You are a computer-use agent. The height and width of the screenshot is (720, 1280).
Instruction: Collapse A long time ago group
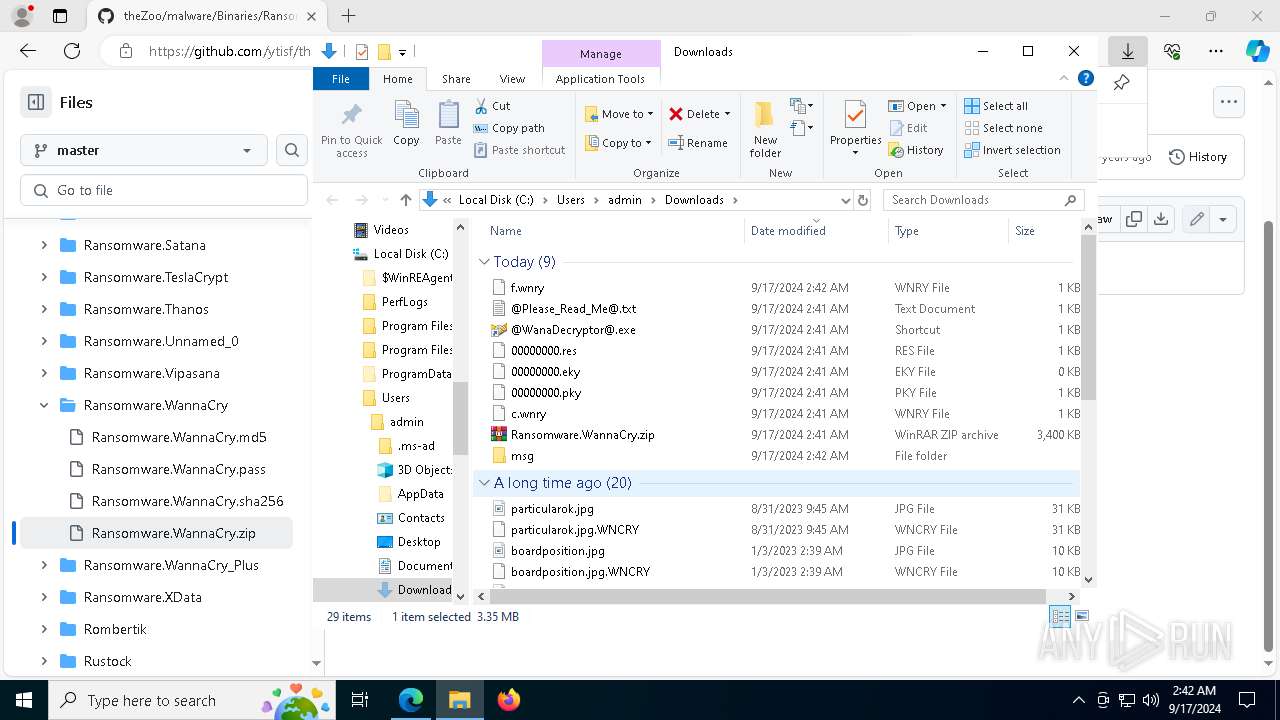pos(485,483)
